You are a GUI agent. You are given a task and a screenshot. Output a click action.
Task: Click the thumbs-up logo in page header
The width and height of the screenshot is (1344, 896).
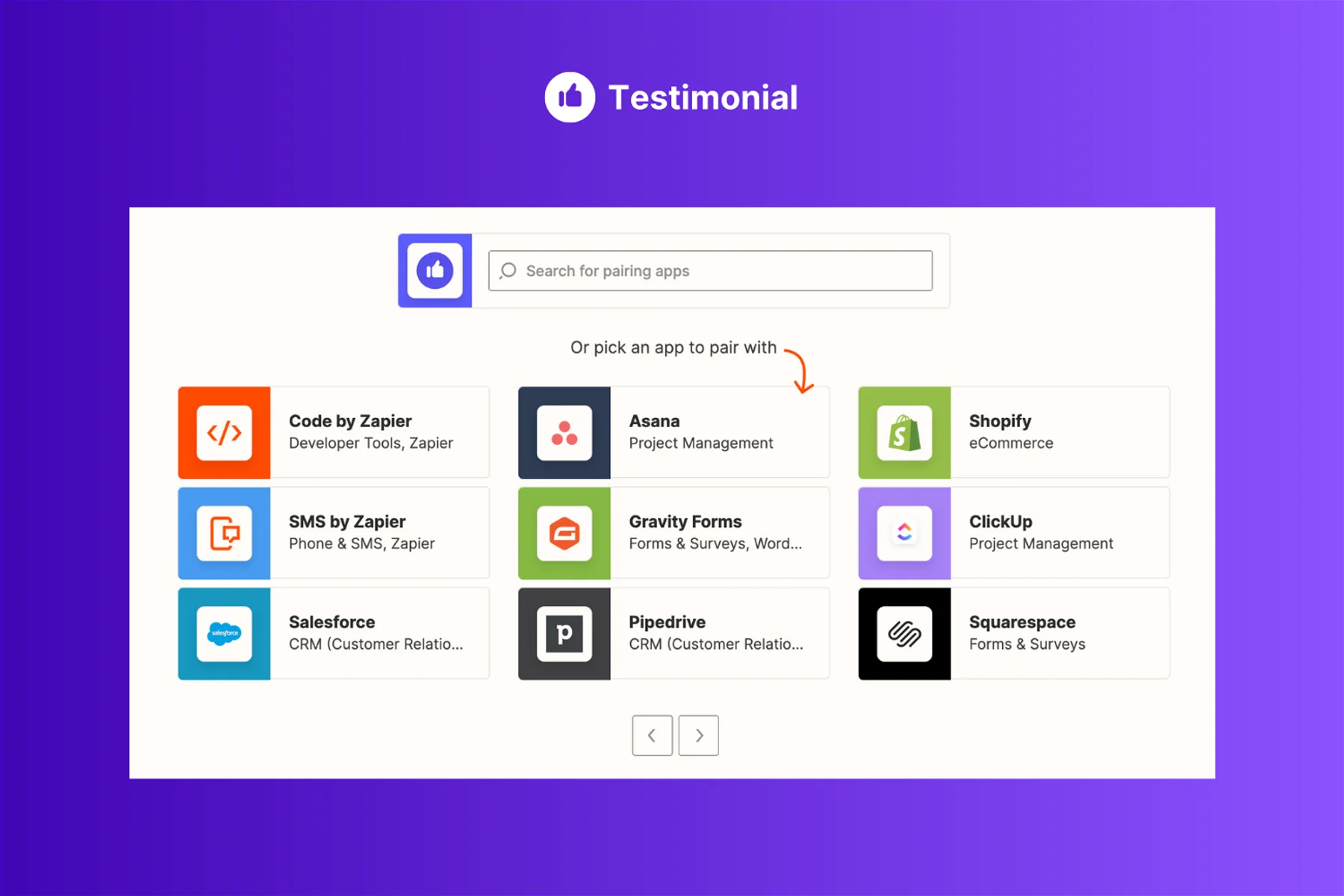[570, 97]
